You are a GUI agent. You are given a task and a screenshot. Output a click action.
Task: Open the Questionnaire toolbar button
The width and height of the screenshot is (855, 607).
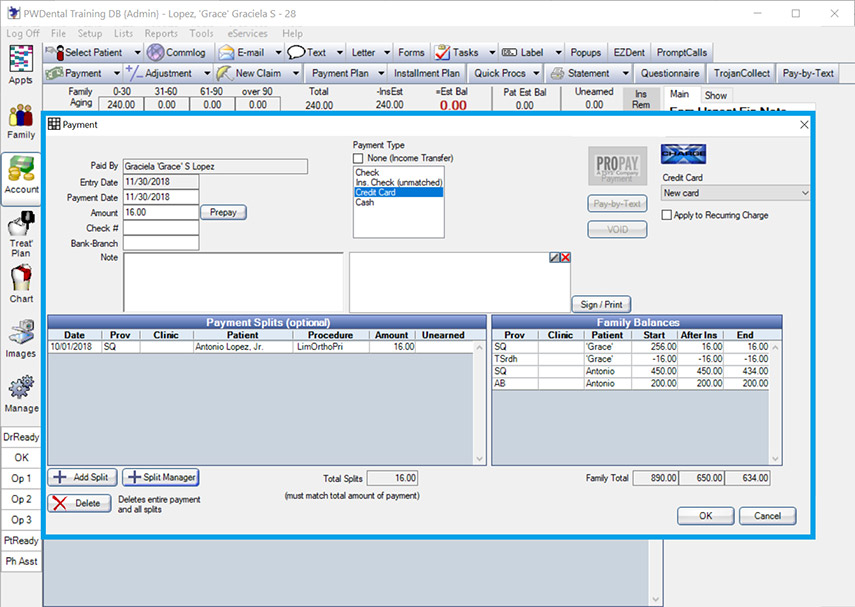[670, 73]
